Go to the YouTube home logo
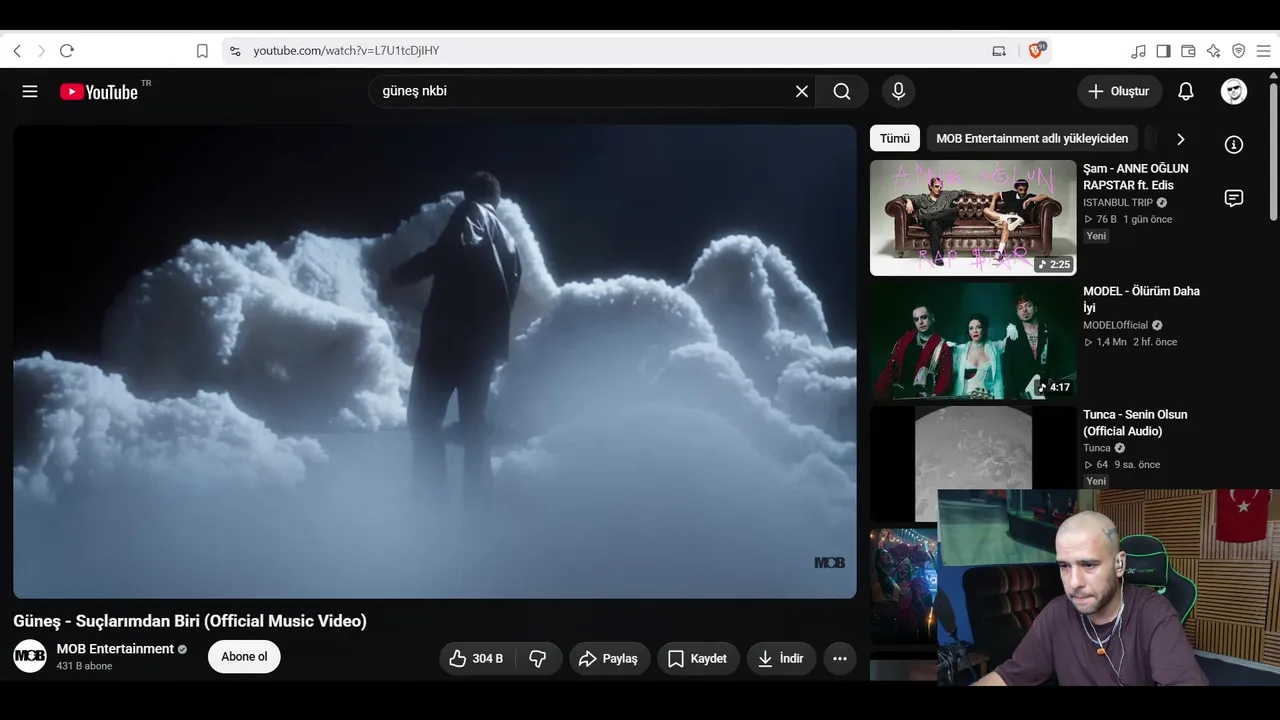1280x720 pixels. click(x=98, y=92)
